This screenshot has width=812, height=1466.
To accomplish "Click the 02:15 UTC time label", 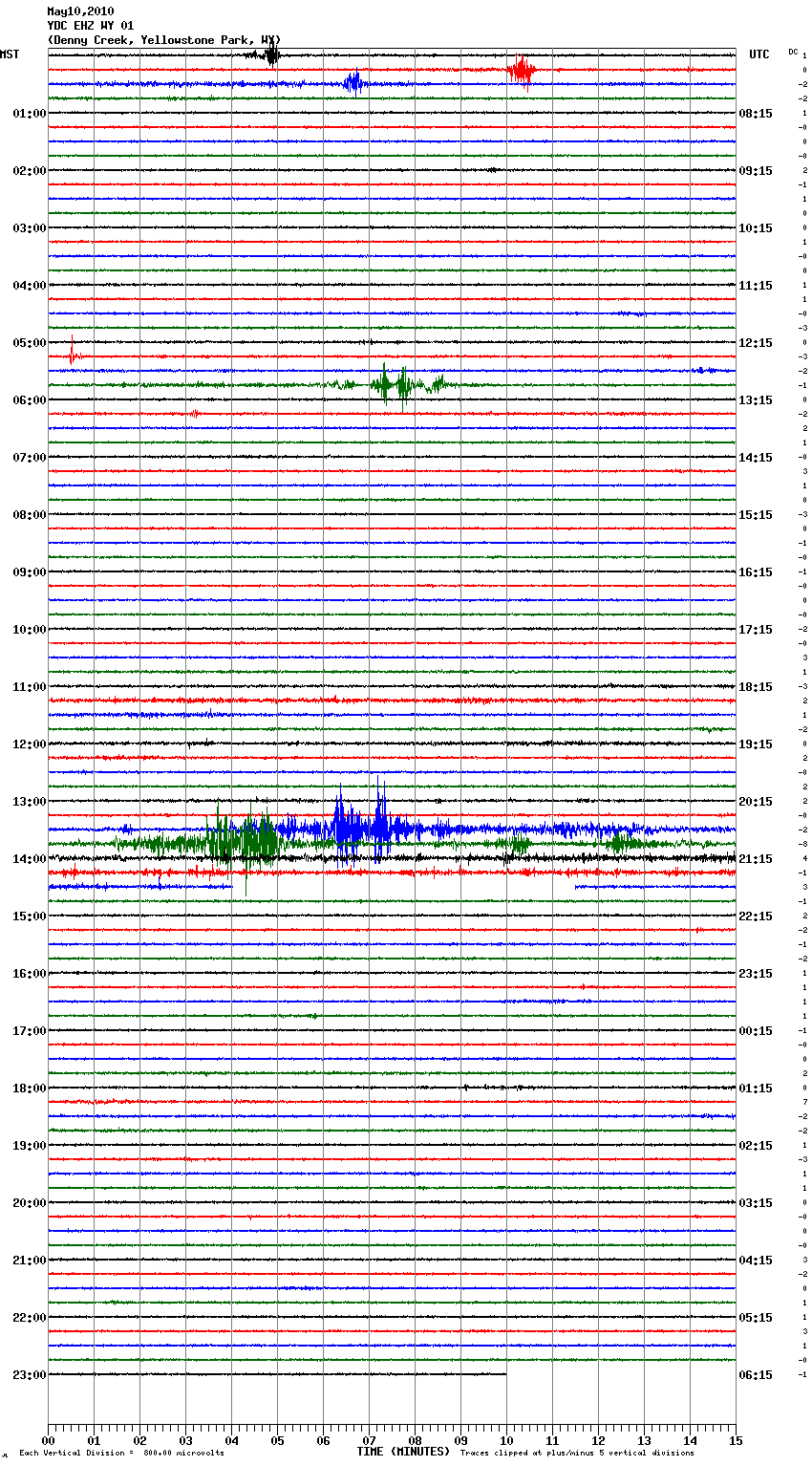I will pyautogui.click(x=756, y=1146).
